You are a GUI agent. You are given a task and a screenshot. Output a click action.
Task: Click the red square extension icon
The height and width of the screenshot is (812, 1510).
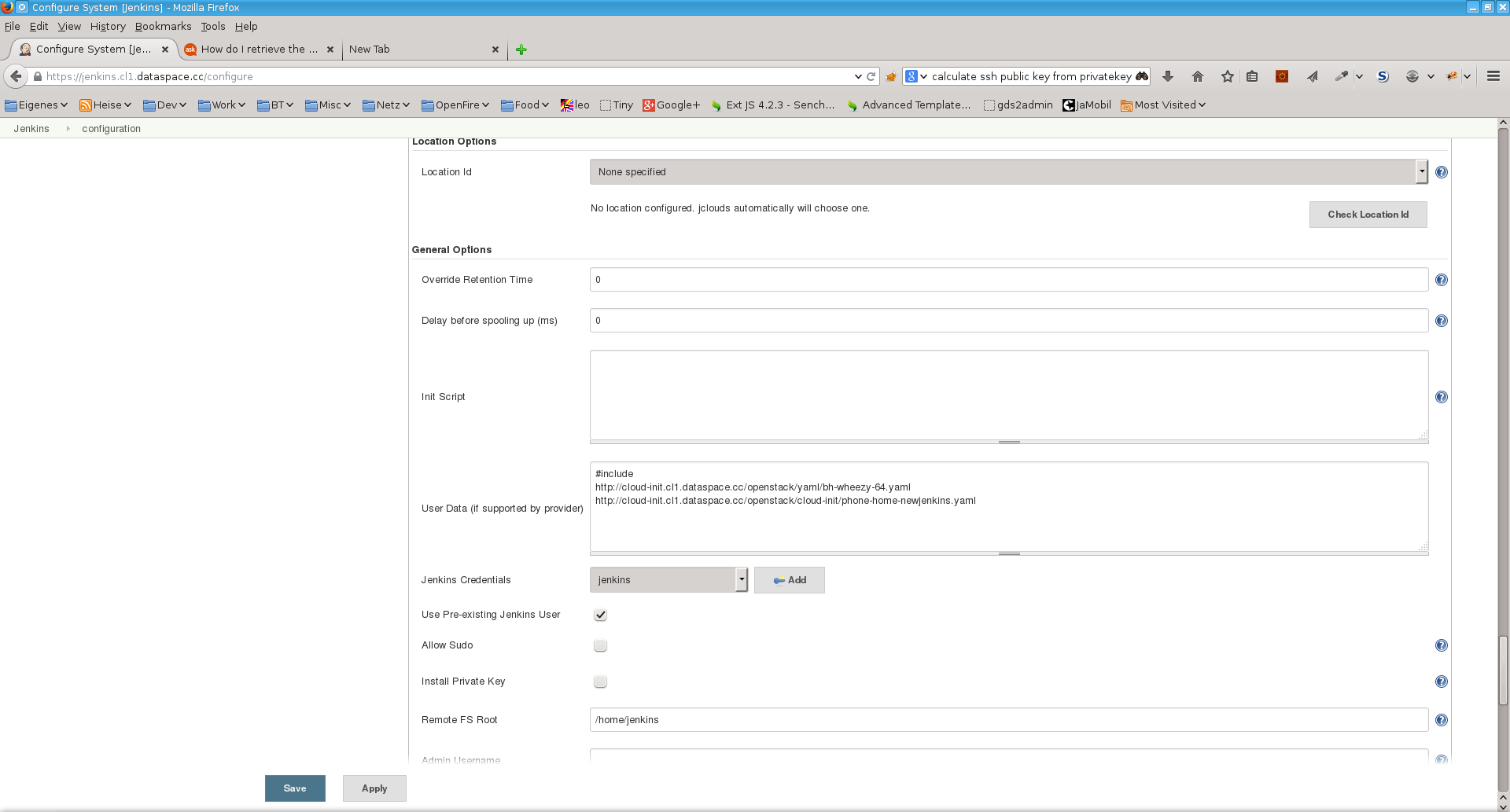click(x=1282, y=76)
